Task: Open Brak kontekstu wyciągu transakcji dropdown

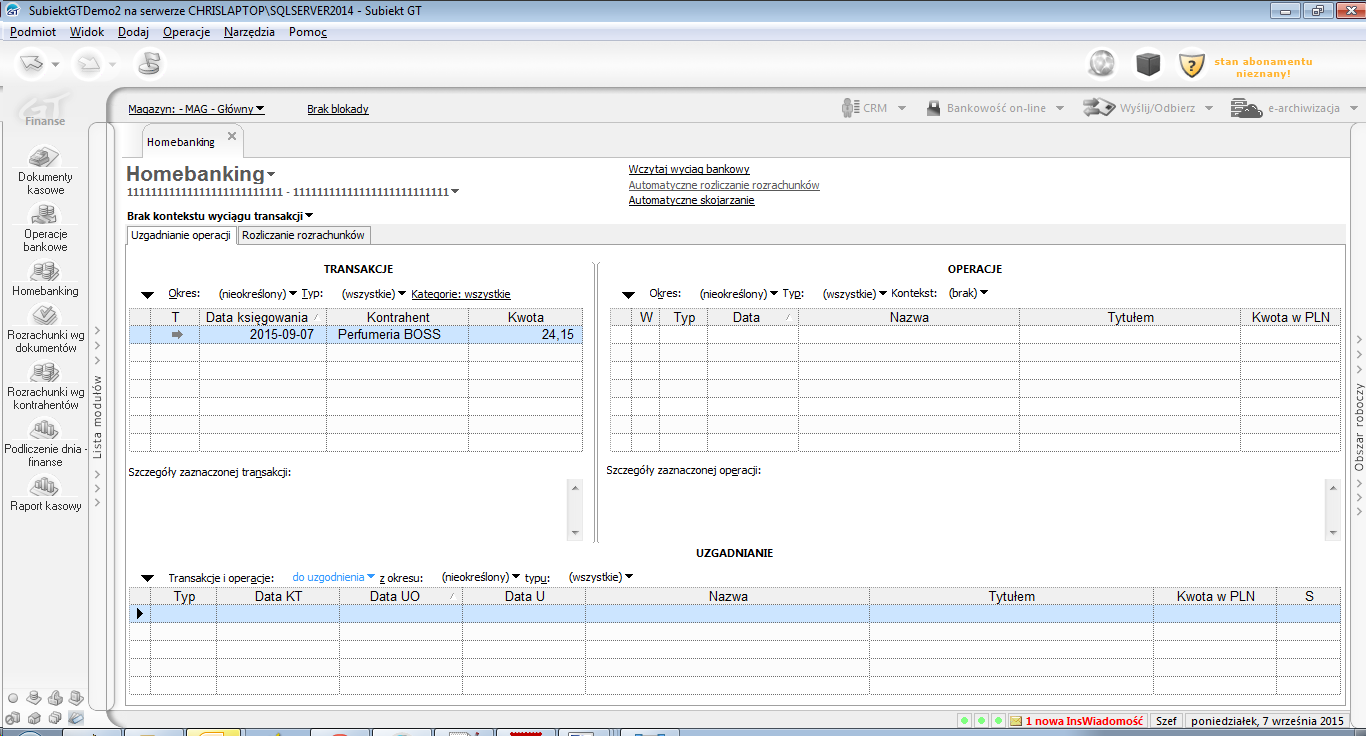Action: pyautogui.click(x=220, y=216)
